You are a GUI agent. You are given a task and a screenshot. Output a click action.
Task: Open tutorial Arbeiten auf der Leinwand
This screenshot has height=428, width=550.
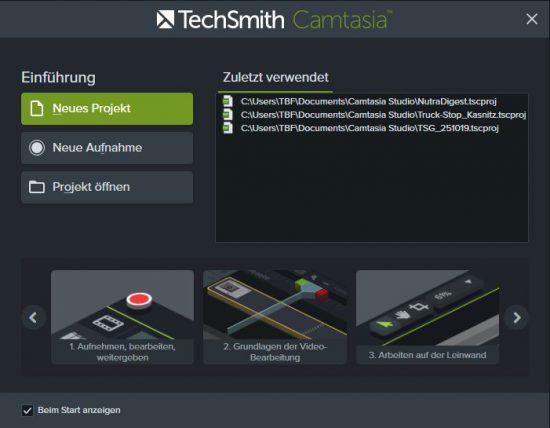pos(428,317)
